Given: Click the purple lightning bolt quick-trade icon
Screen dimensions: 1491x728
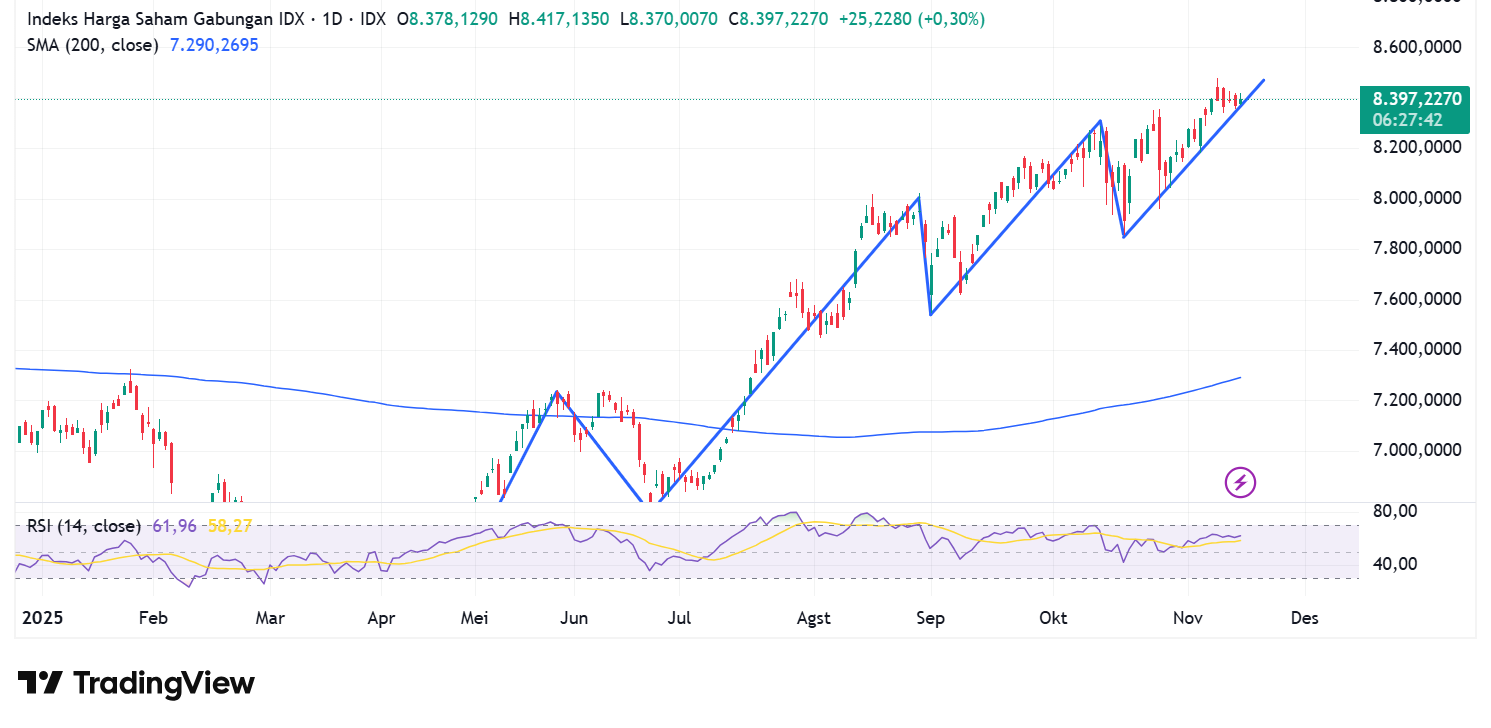Looking at the screenshot, I should 1238,483.
